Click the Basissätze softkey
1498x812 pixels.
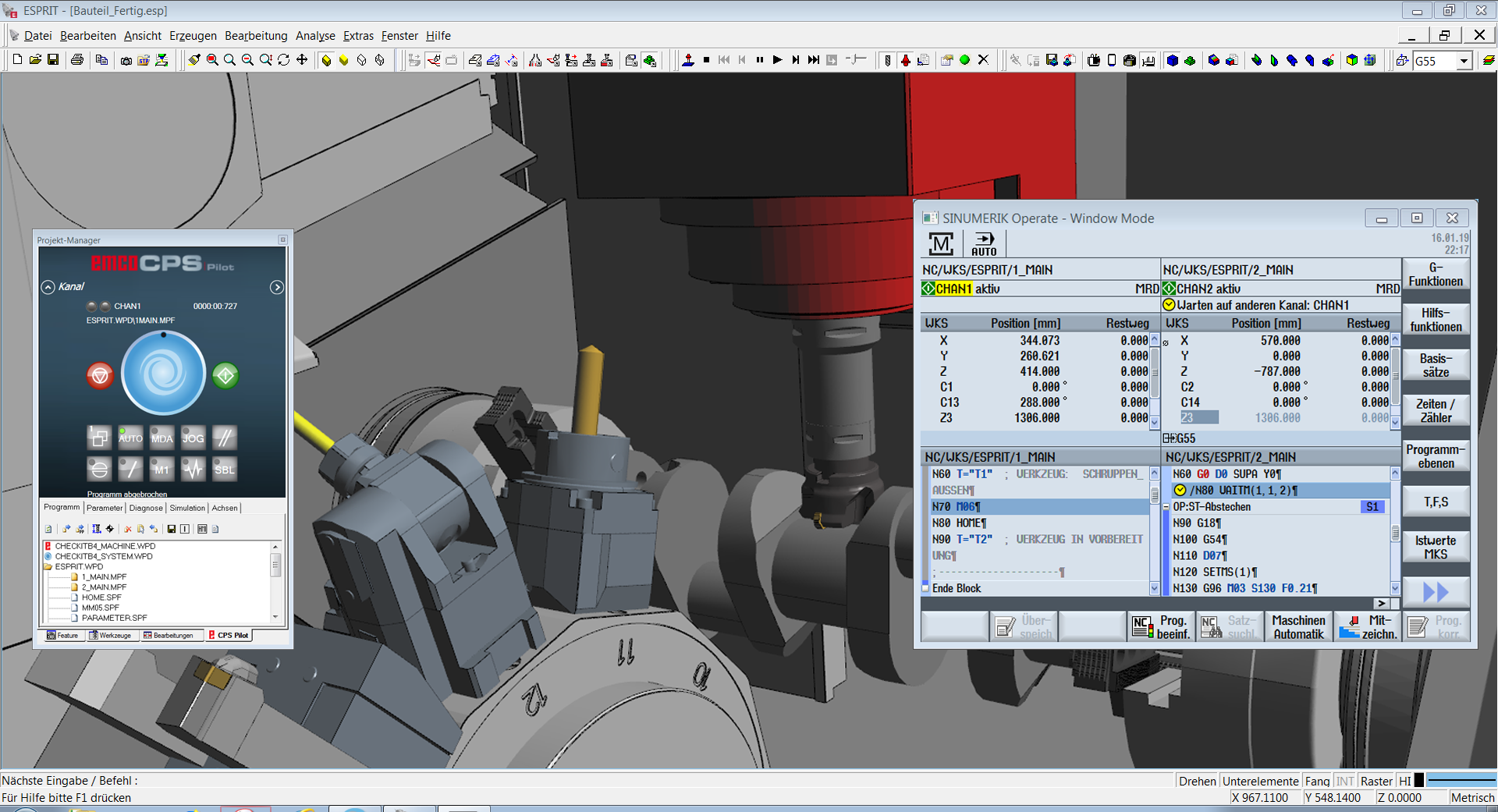point(1436,365)
